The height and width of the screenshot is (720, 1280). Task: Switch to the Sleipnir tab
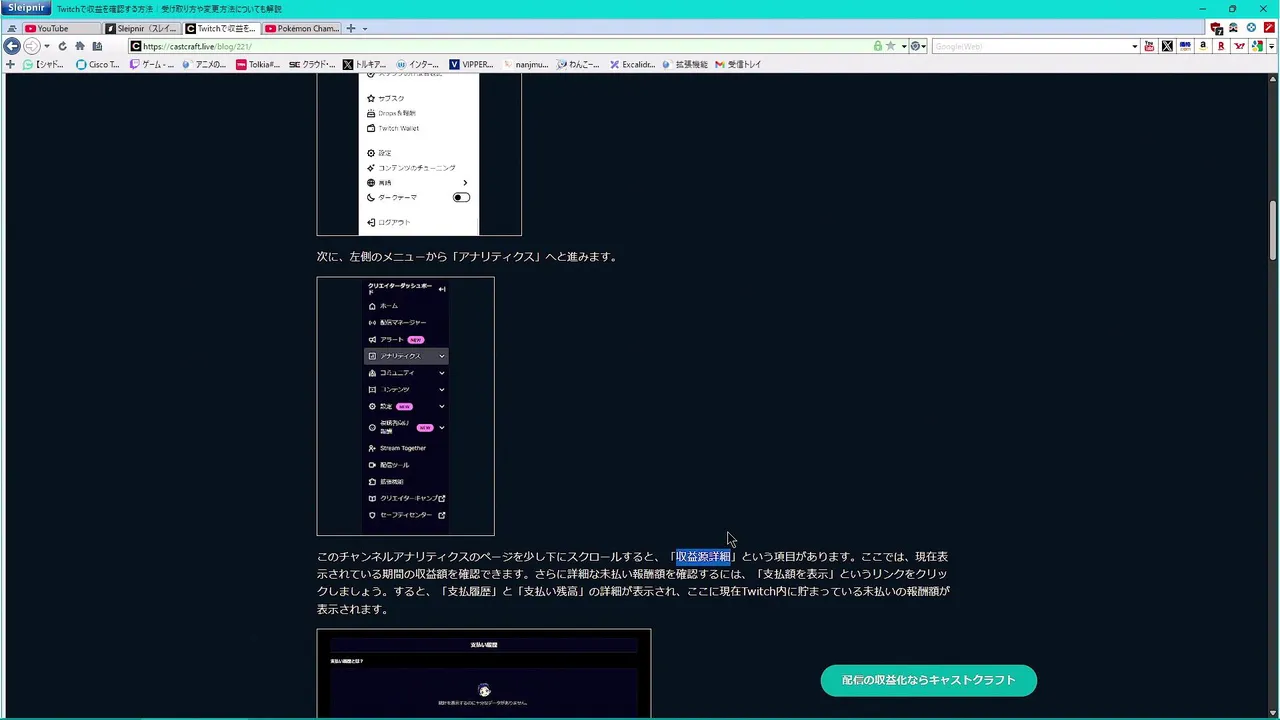142,28
